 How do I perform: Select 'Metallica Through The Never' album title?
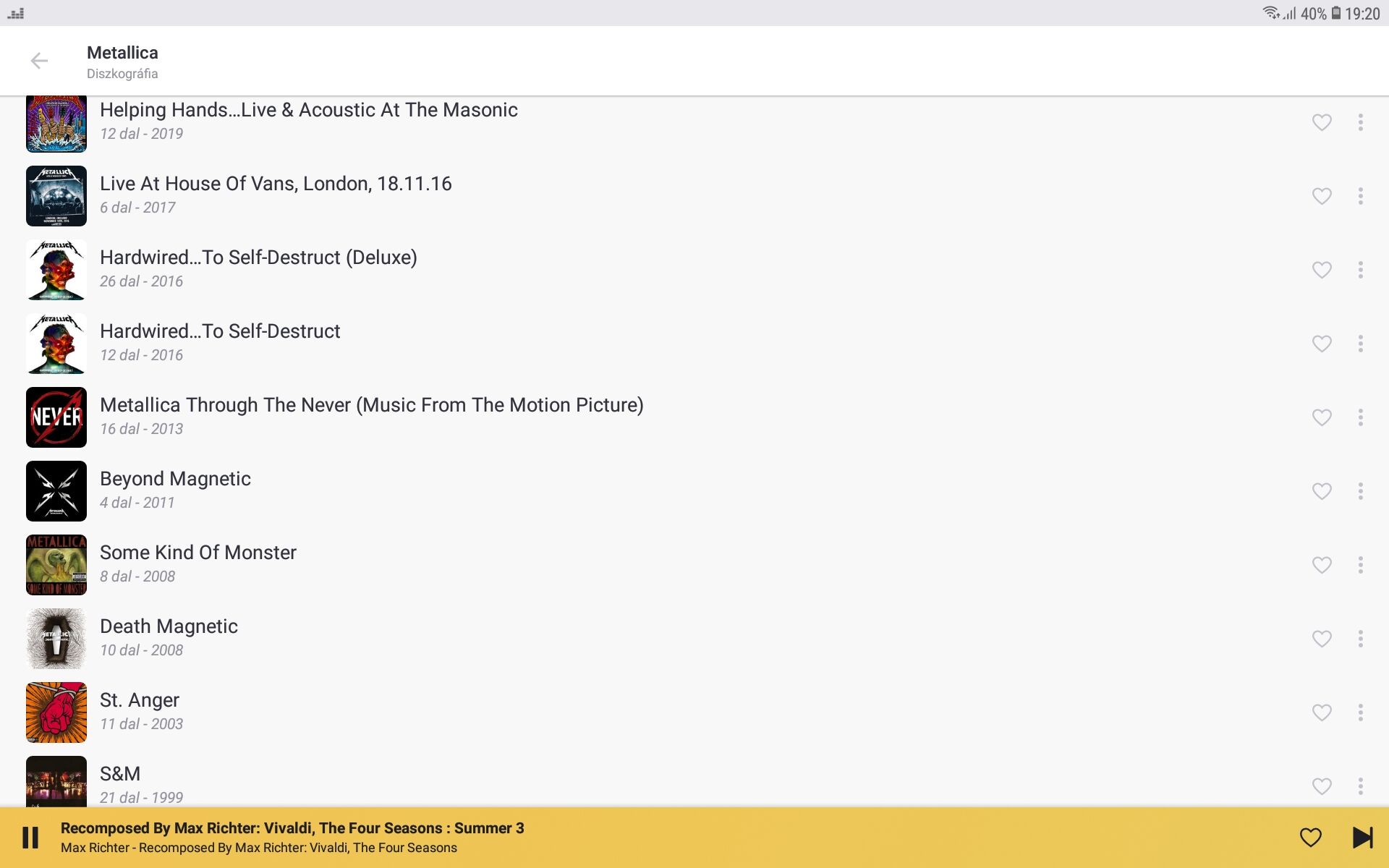(371, 405)
